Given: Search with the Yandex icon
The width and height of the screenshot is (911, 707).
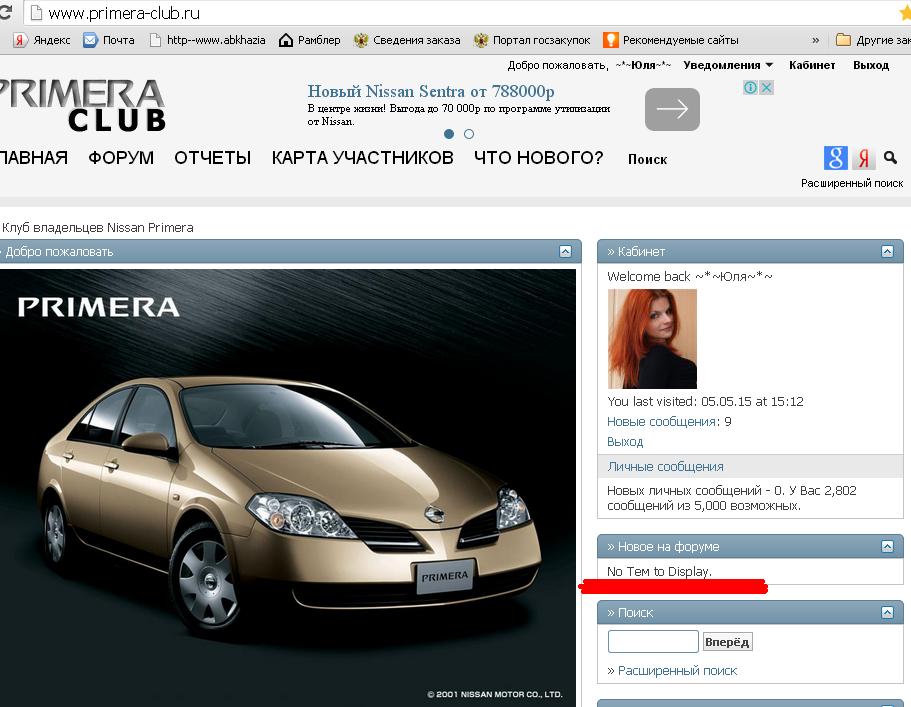Looking at the screenshot, I should point(863,158).
